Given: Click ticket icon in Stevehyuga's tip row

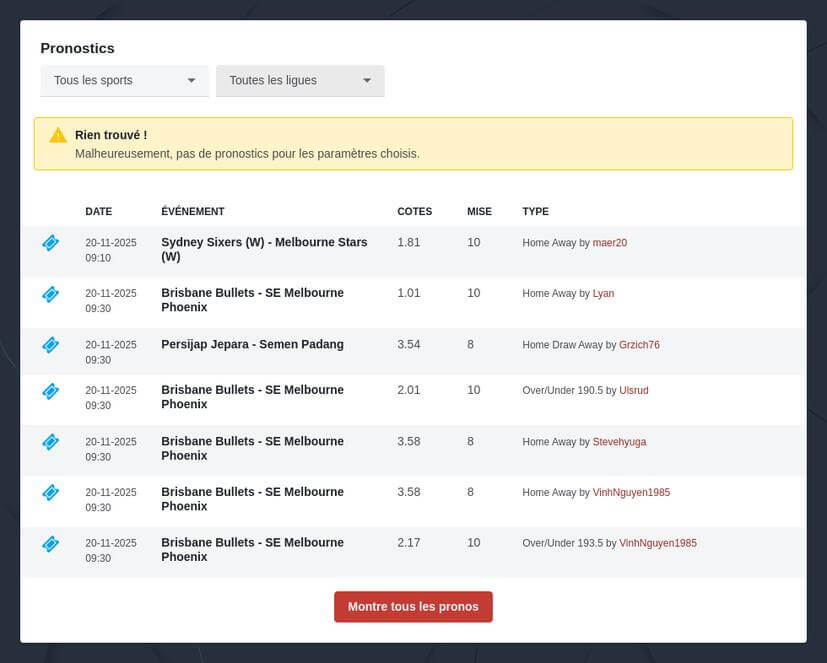Looking at the screenshot, I should 50,442.
